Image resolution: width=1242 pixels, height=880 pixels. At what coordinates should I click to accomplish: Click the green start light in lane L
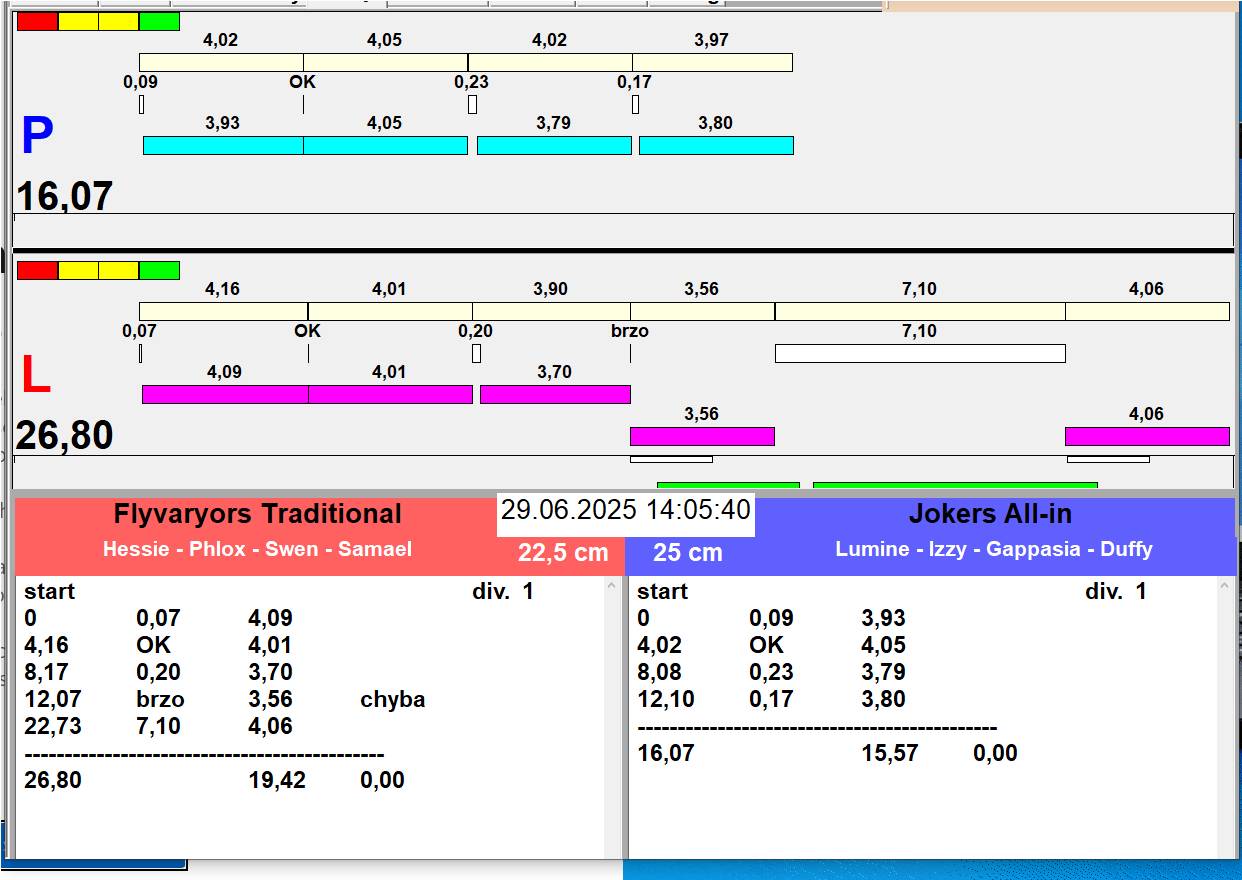pos(159,270)
